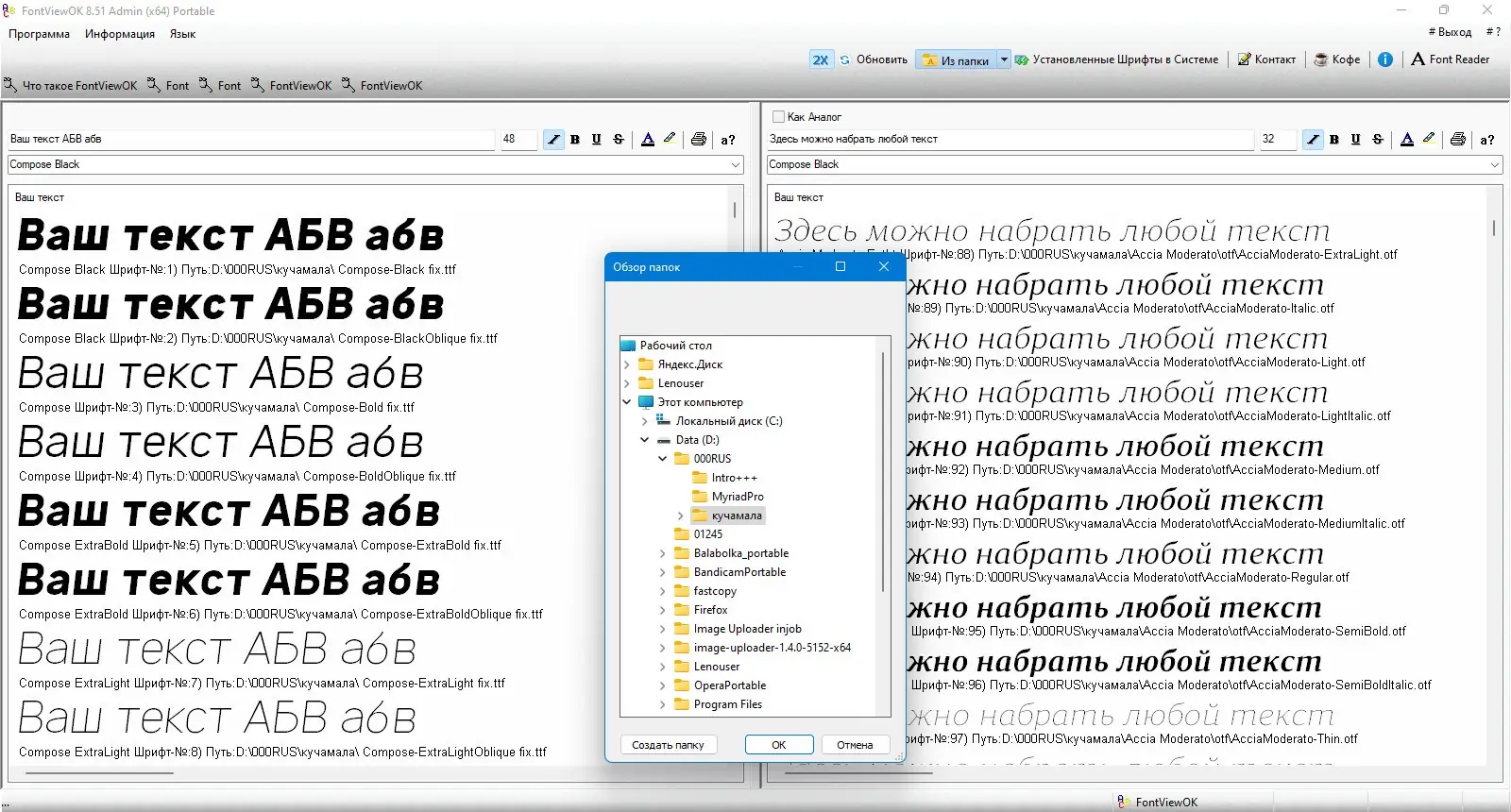Click the print icon in right panel
Image resolution: width=1511 pixels, height=812 pixels.
click(x=1458, y=140)
